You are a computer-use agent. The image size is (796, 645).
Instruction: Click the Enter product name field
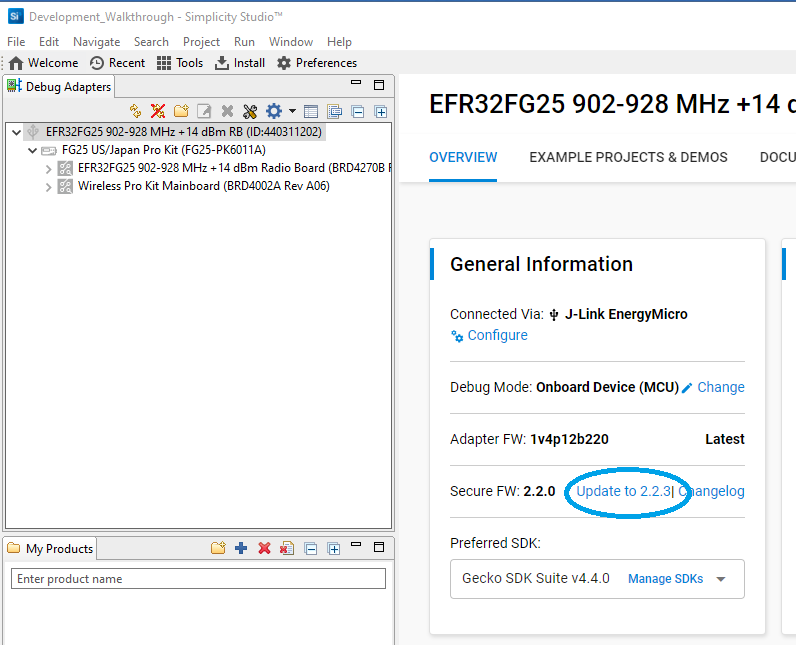tap(198, 579)
